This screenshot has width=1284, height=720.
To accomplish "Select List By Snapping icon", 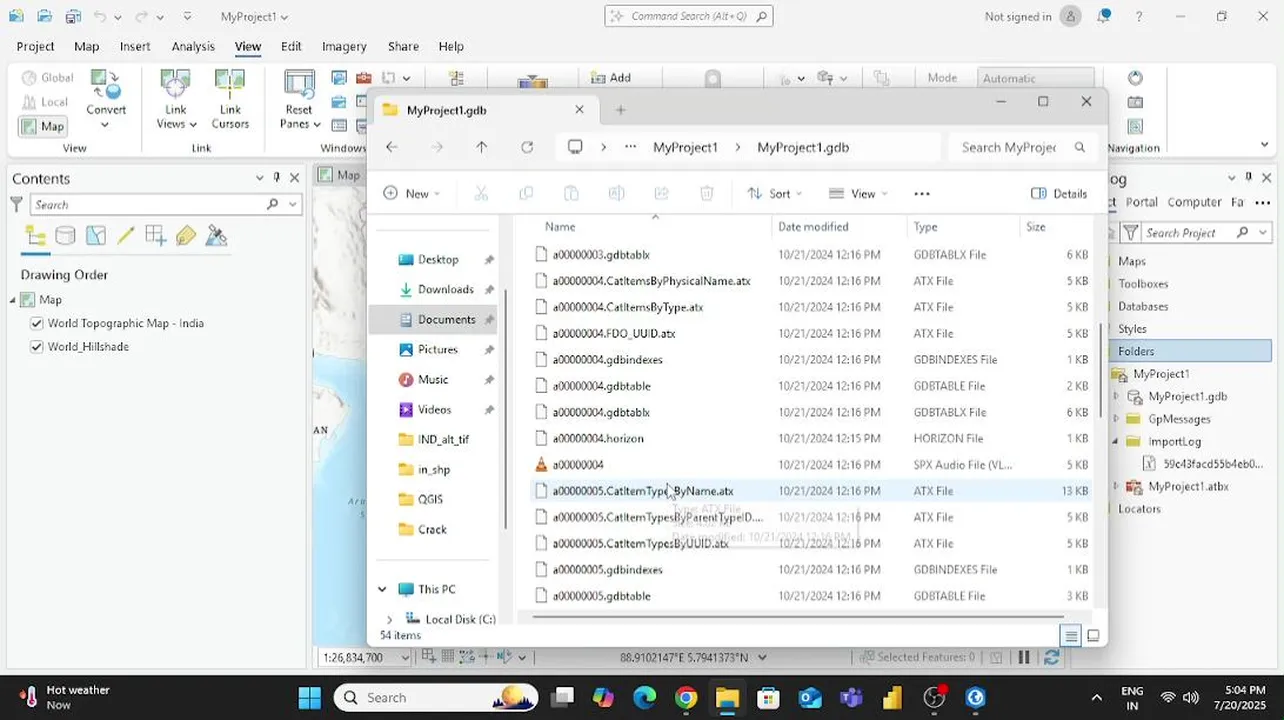I will [x=156, y=236].
